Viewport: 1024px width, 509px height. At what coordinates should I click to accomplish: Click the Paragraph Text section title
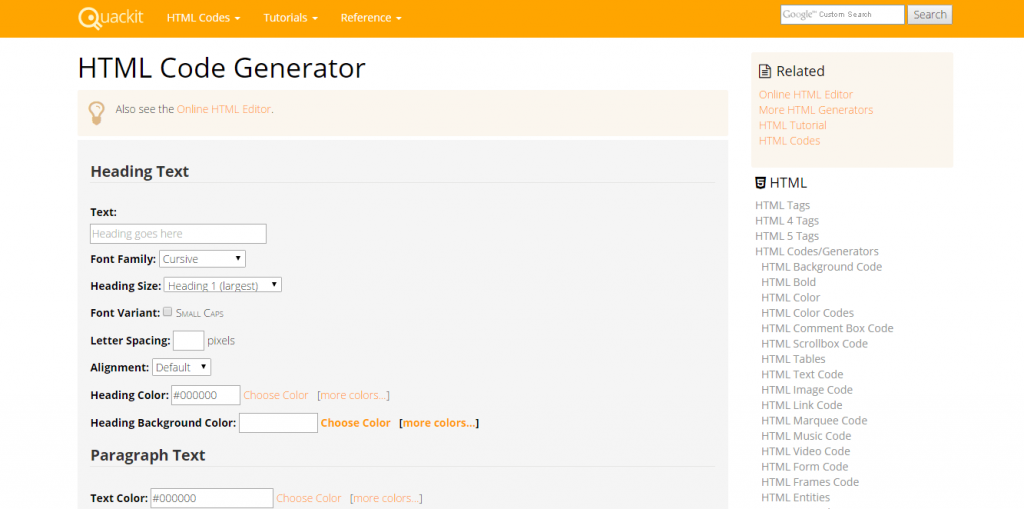[x=148, y=455]
